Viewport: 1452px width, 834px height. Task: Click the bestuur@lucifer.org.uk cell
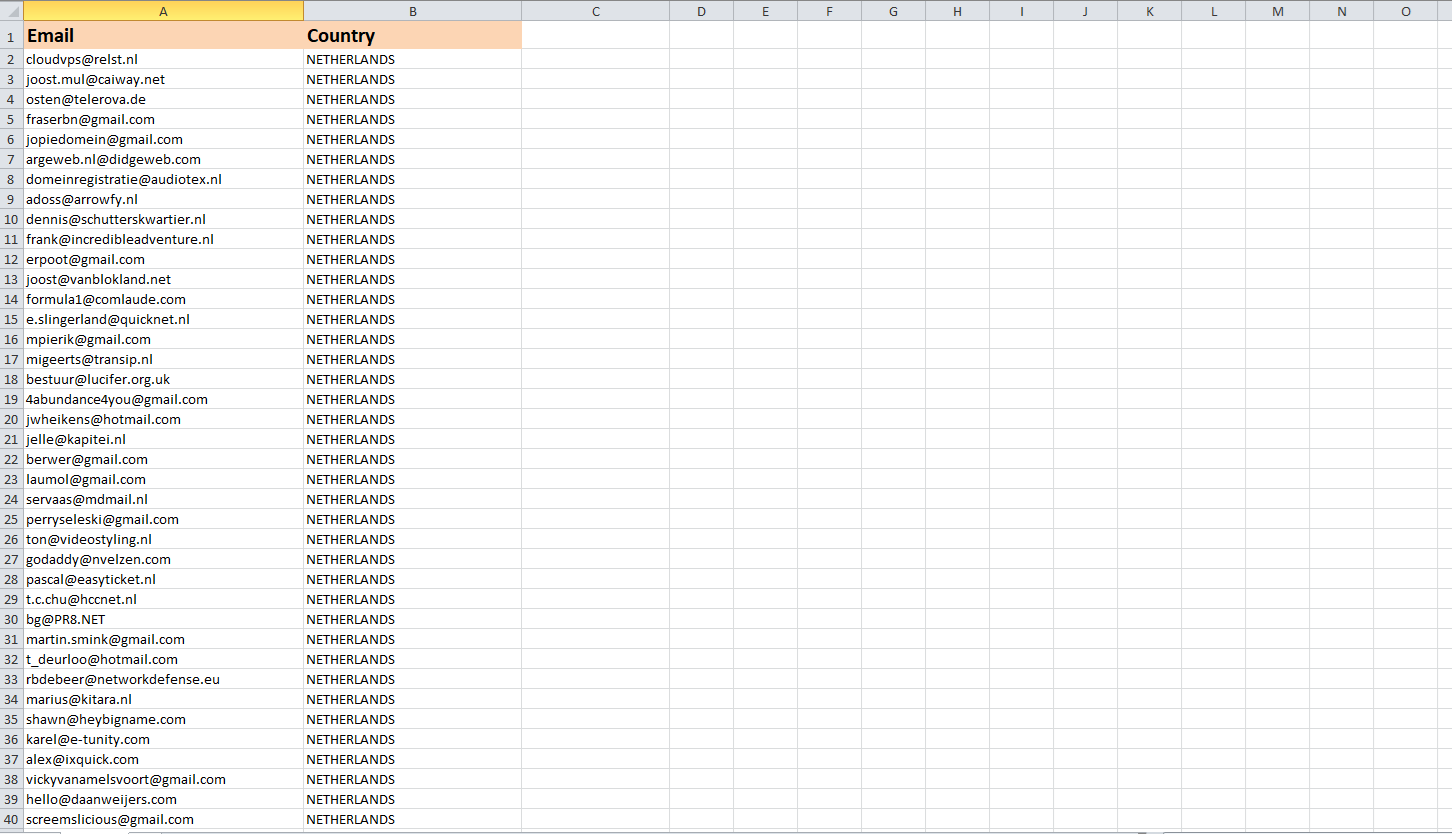click(163, 379)
